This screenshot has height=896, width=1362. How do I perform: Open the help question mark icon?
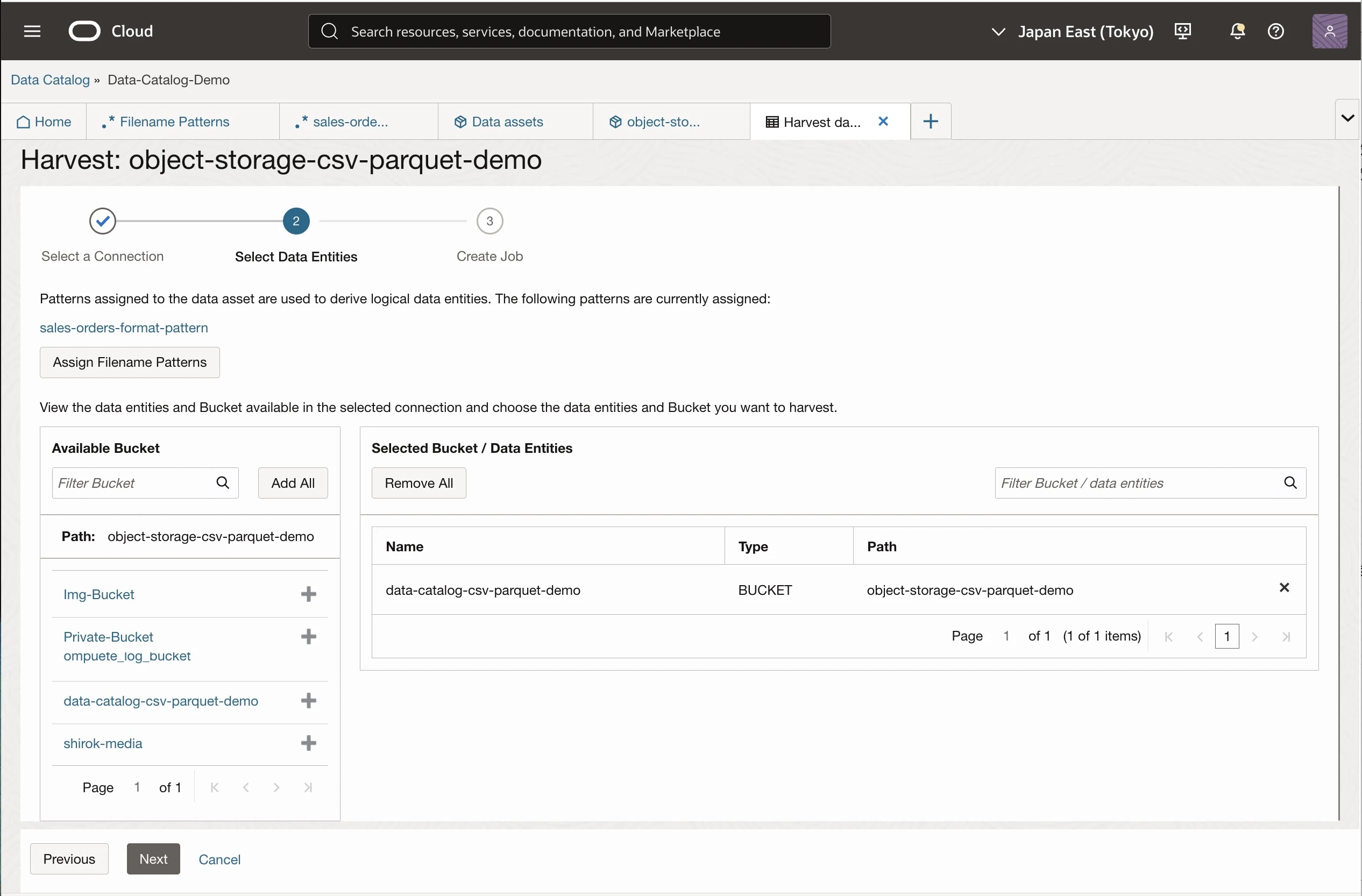coord(1275,31)
